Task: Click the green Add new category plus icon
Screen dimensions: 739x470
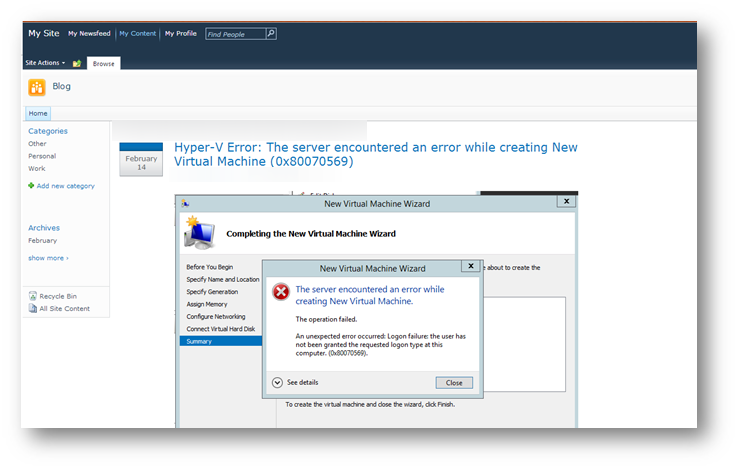Action: pyautogui.click(x=31, y=185)
